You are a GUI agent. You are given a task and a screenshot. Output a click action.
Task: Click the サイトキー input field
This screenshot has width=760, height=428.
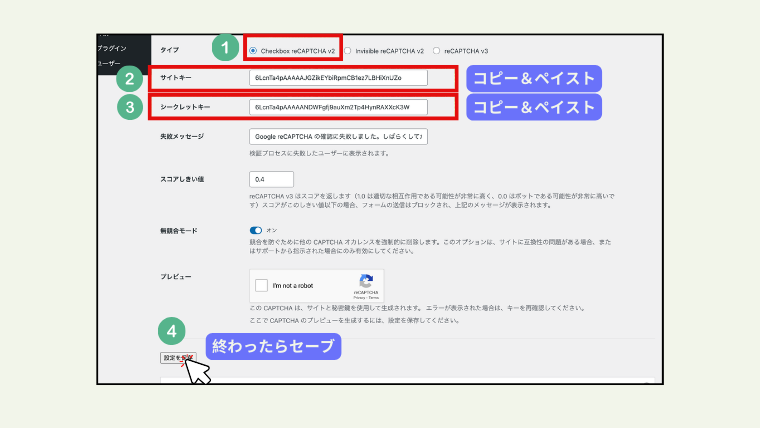(338, 78)
